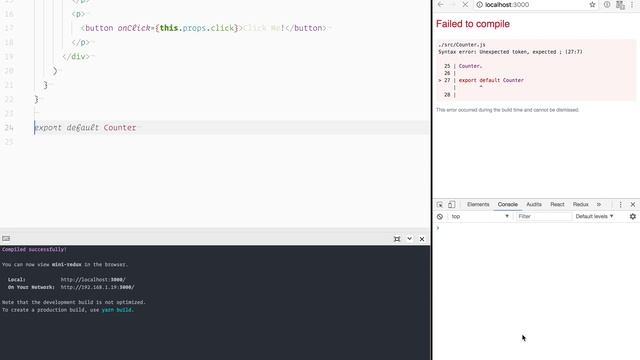
Task: Click 'mini-redux' project name in terminal
Action: (67, 264)
